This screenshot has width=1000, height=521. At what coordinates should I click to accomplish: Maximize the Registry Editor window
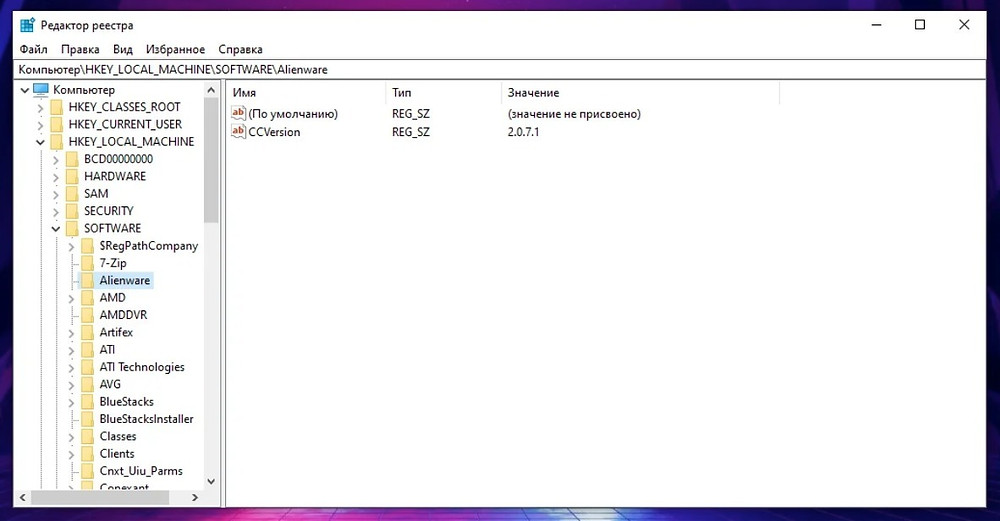point(920,25)
